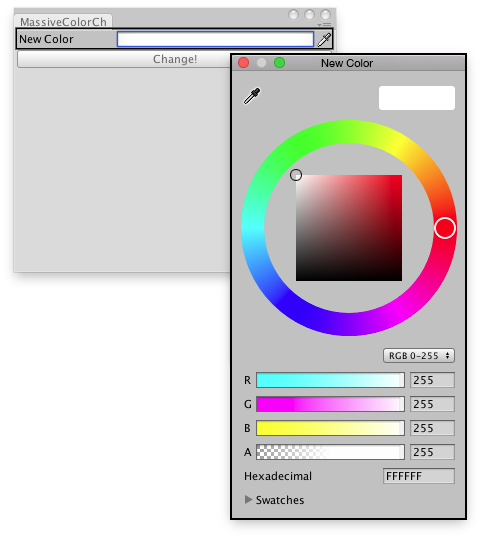Image resolution: width=480 pixels, height=536 pixels.
Task: Click the A alpha channel slider
Action: pos(330,452)
